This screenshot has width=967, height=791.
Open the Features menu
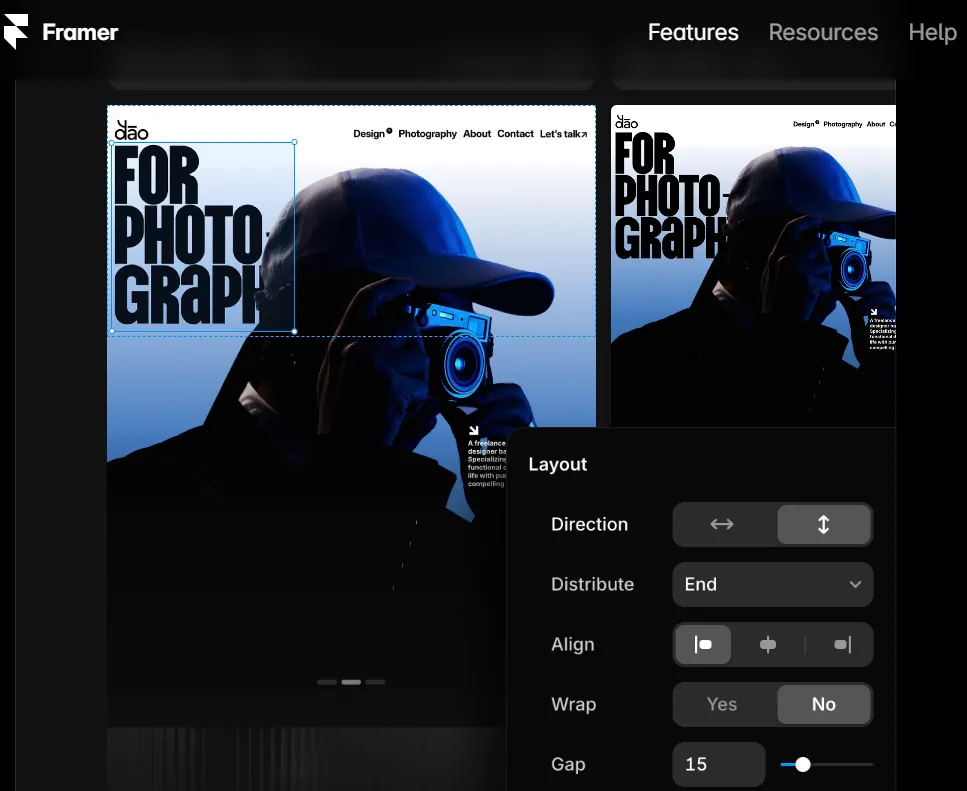(693, 32)
